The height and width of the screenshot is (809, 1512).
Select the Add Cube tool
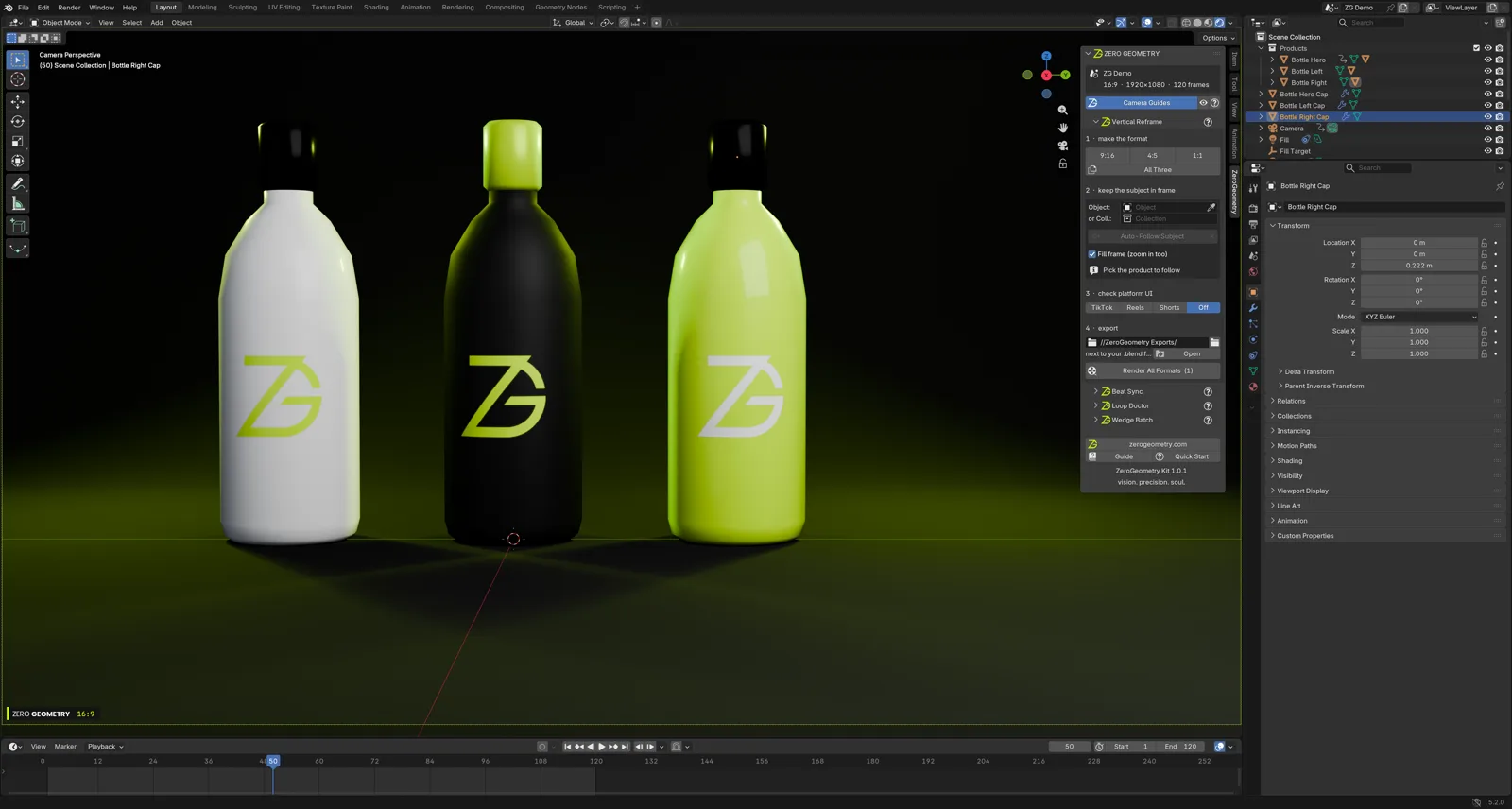click(x=18, y=226)
